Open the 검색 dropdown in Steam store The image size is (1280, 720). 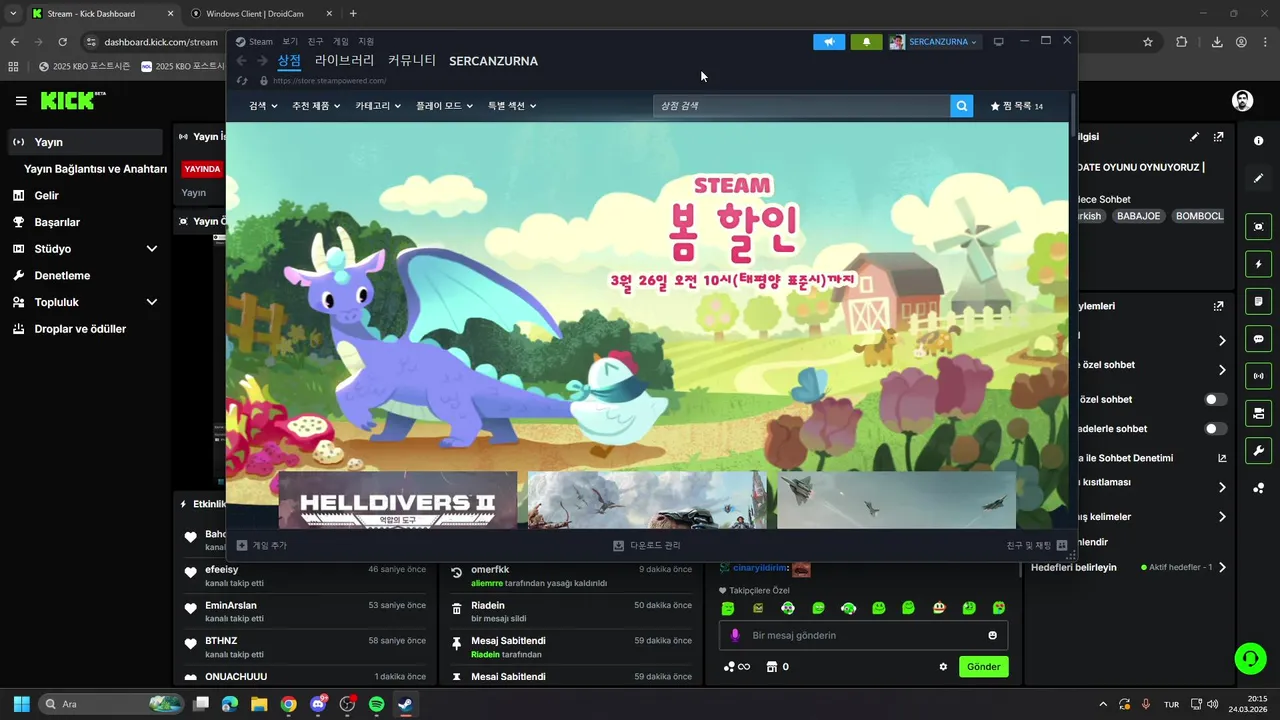coord(263,106)
